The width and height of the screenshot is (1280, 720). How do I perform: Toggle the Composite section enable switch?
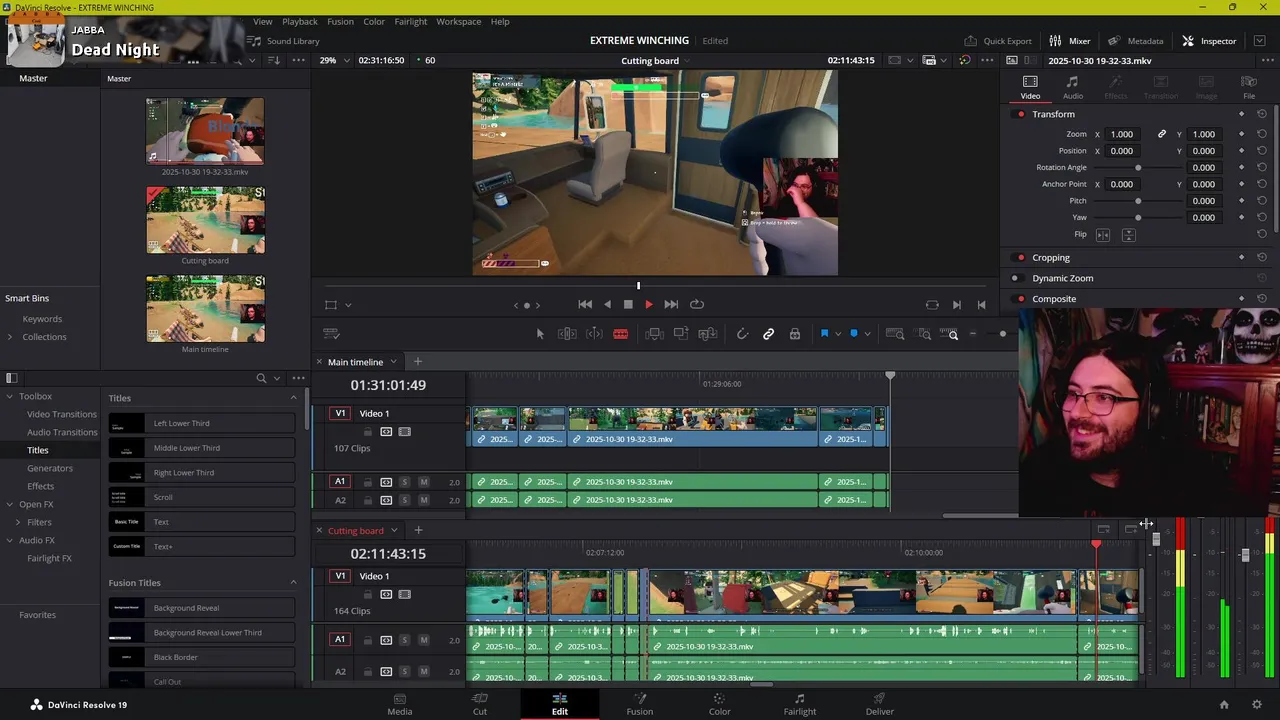[x=1020, y=299]
